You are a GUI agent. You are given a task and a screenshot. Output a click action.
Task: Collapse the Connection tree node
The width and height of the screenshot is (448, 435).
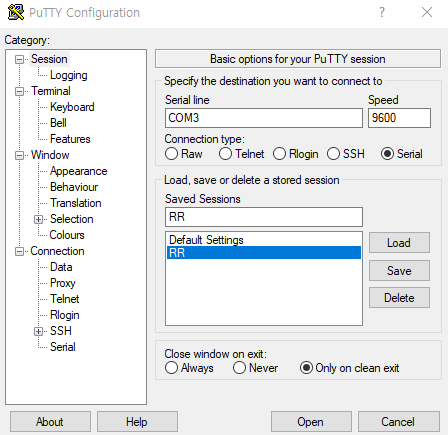click(x=20, y=251)
